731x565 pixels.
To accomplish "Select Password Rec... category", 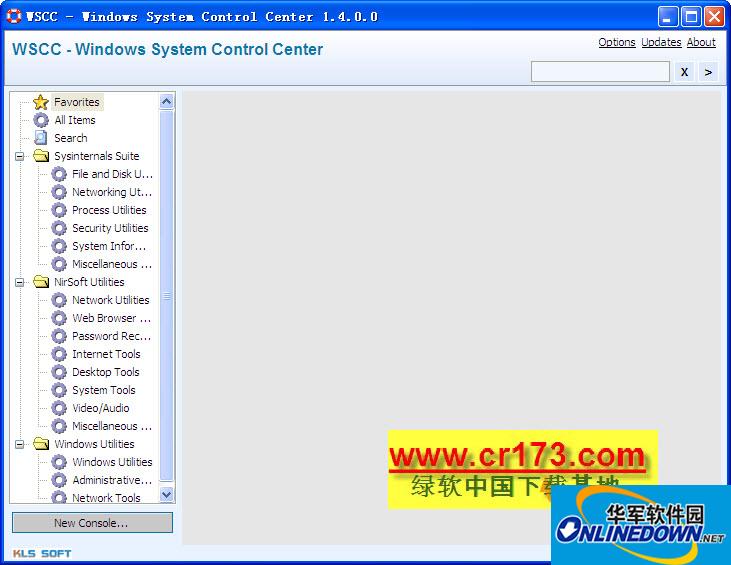I will (x=111, y=336).
